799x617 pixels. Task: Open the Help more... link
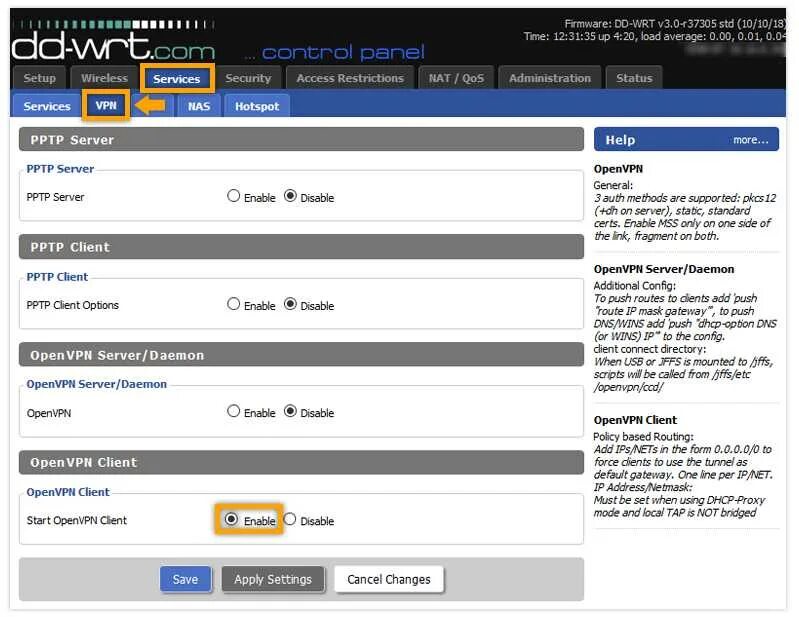tap(750, 140)
